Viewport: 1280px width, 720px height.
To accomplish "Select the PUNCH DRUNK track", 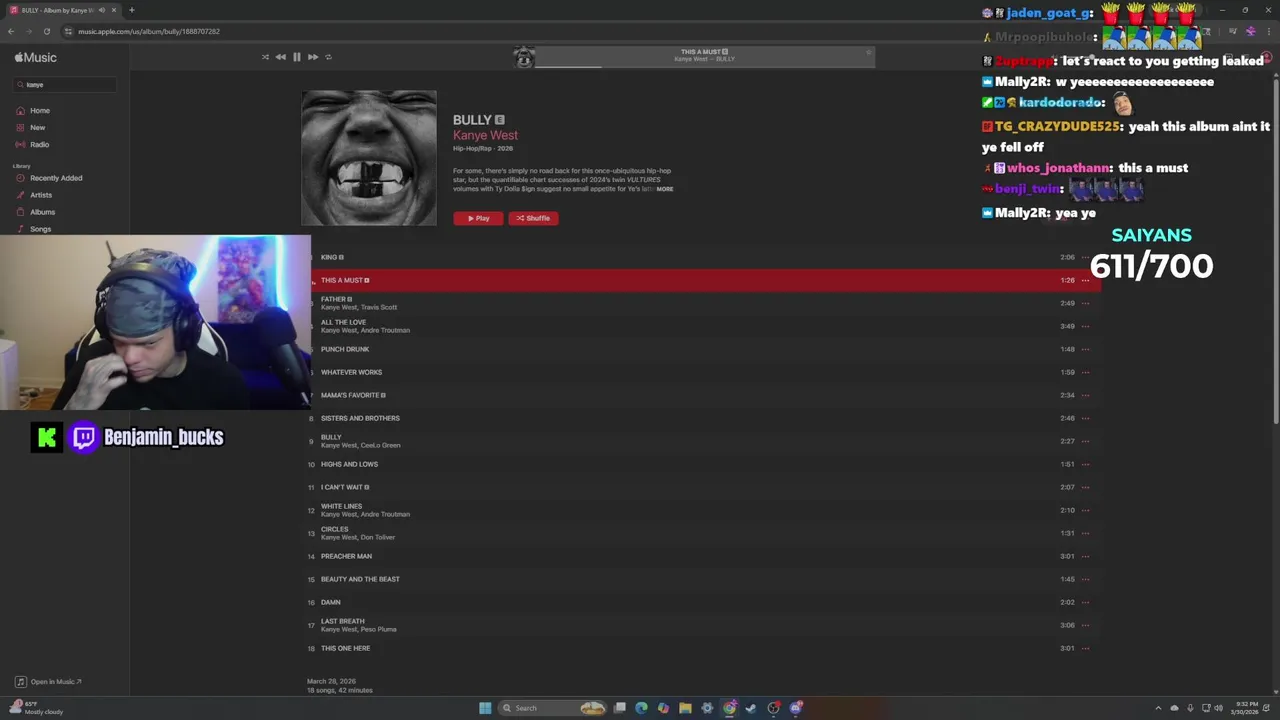I will (700, 349).
